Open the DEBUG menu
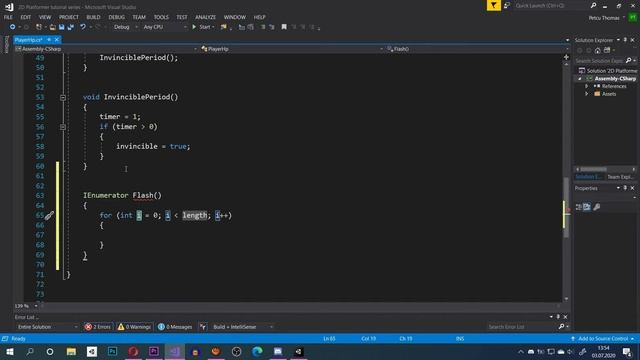This screenshot has width=640, height=360. coord(117,17)
